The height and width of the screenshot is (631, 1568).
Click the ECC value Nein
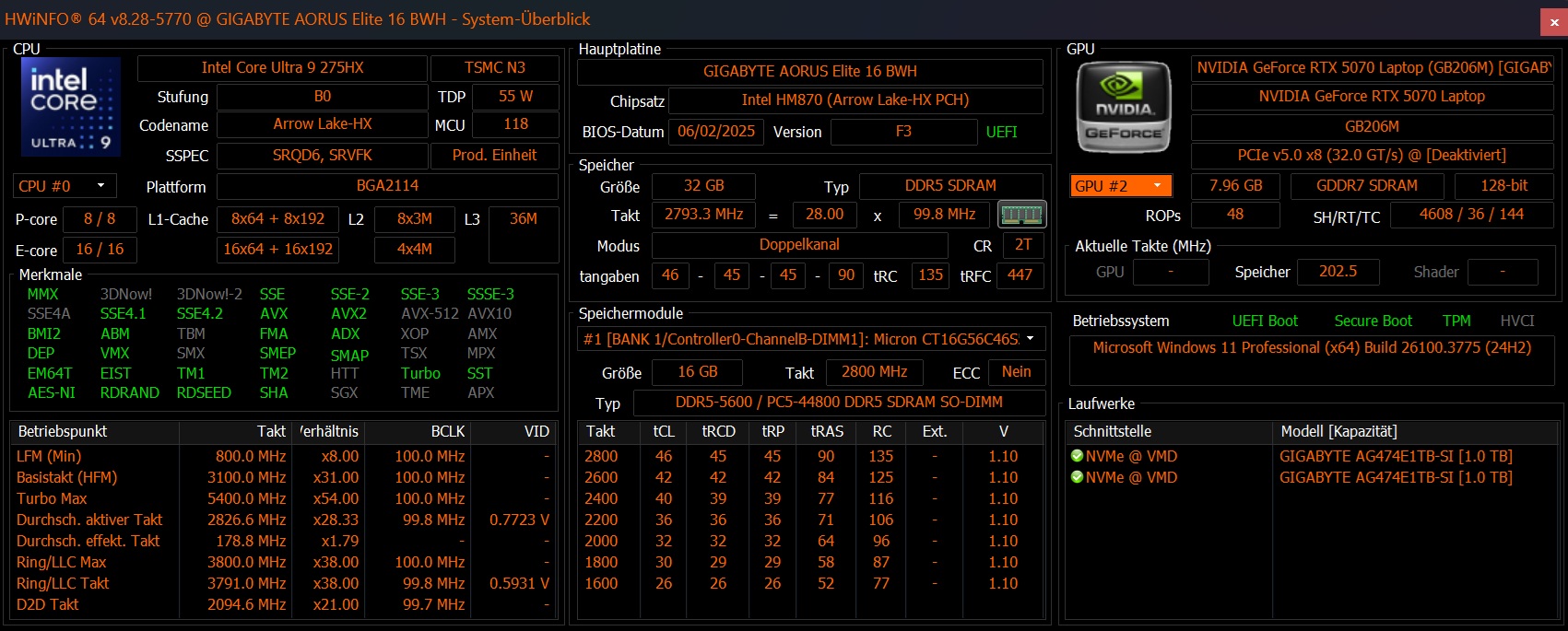(x=1017, y=372)
